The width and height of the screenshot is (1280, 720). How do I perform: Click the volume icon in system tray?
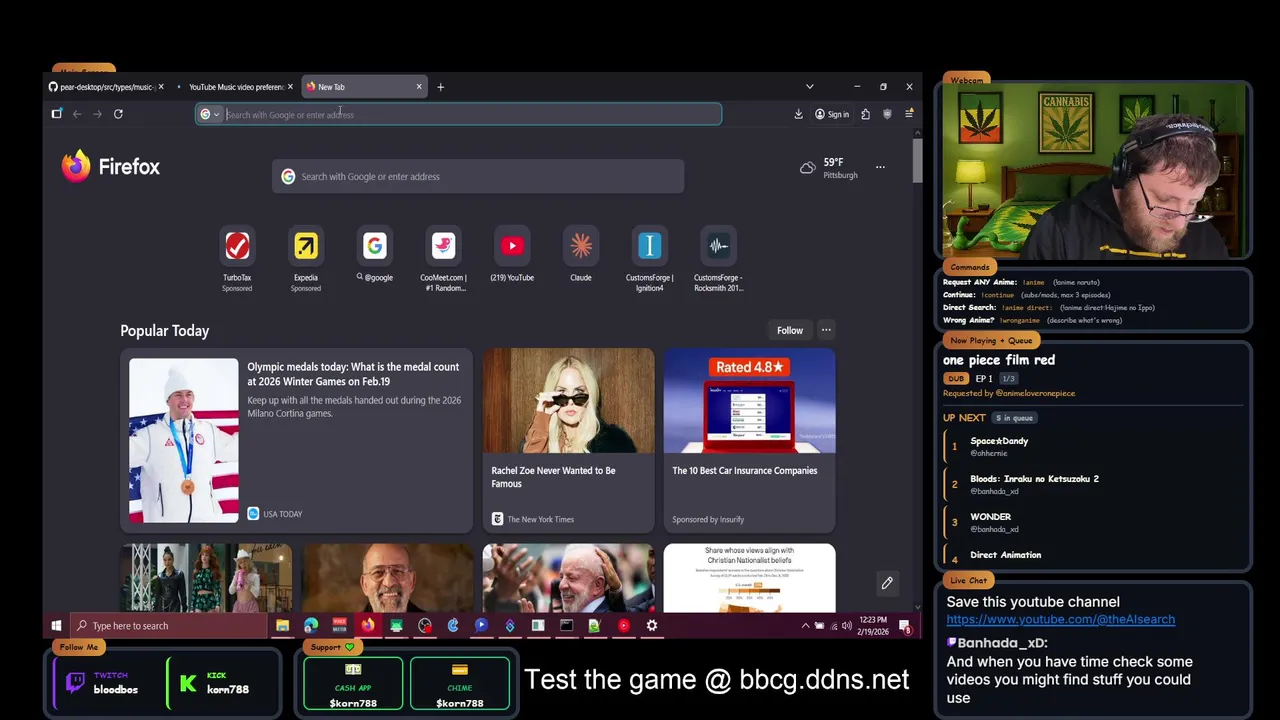coord(848,626)
